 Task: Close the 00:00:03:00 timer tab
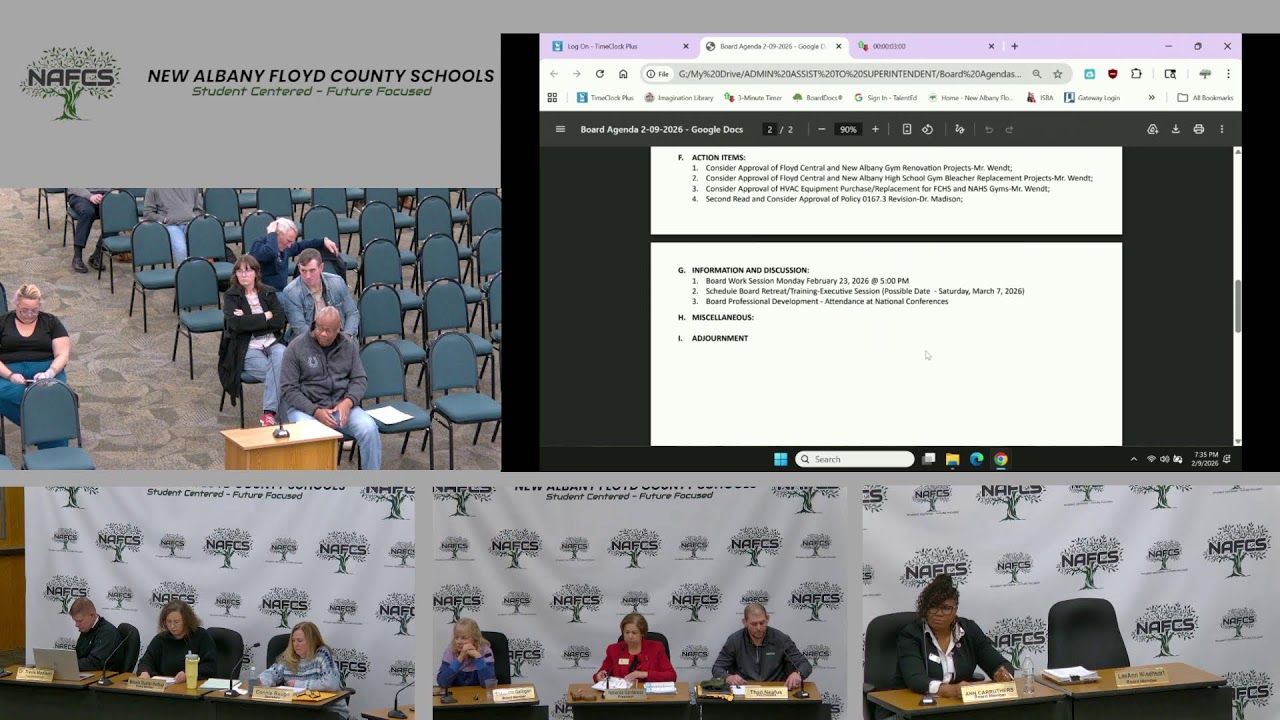click(991, 46)
